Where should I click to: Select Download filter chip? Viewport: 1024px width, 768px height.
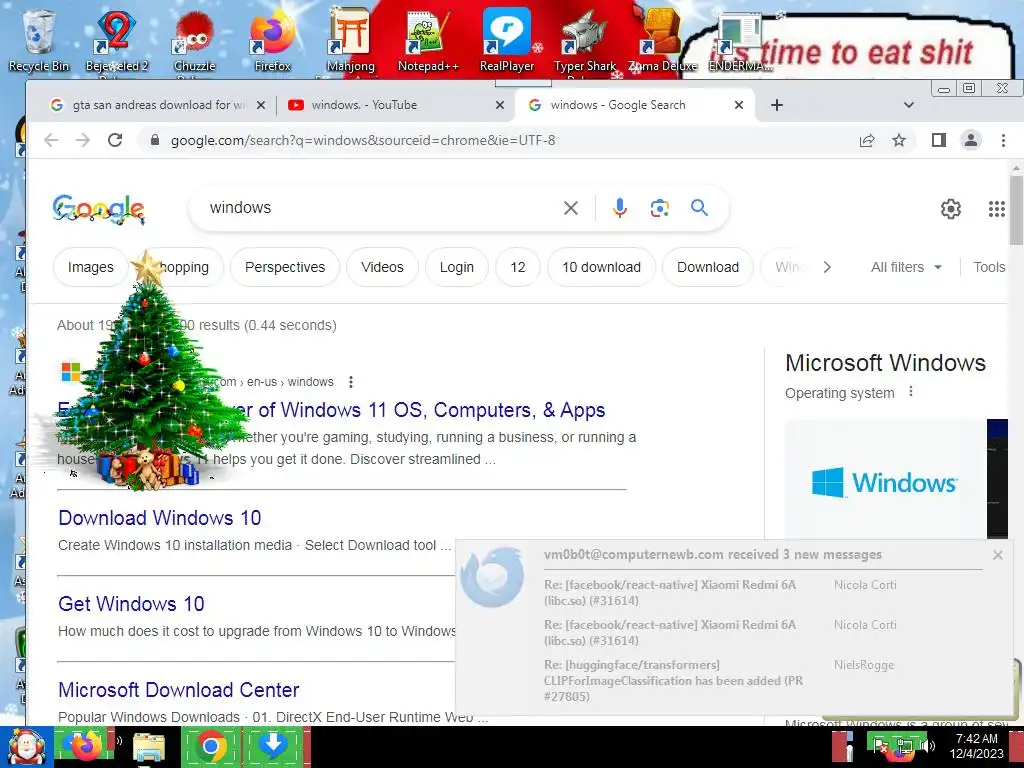coord(708,267)
